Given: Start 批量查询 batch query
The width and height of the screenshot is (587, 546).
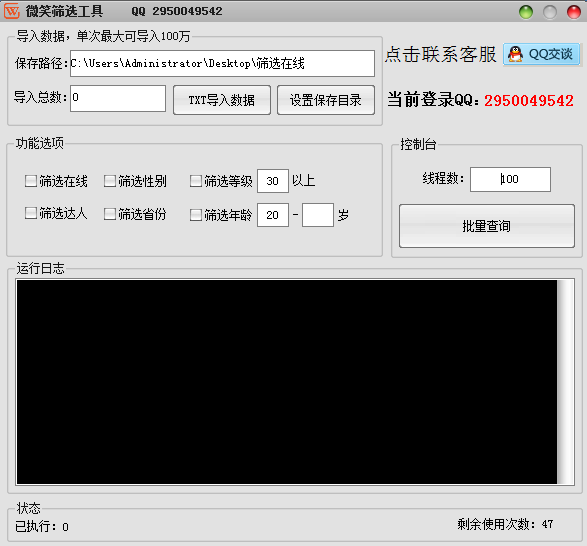Looking at the screenshot, I should pos(487,226).
